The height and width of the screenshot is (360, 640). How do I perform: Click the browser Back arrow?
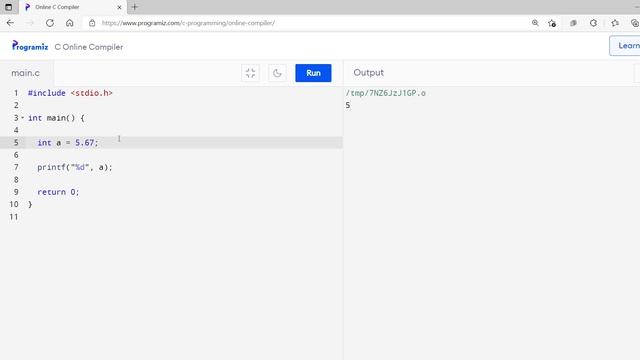click(10, 23)
